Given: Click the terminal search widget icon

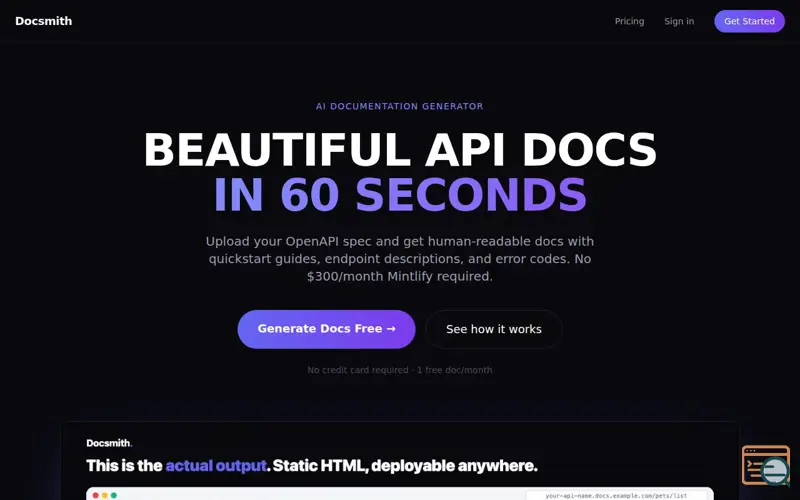Looking at the screenshot, I should pos(766,465).
